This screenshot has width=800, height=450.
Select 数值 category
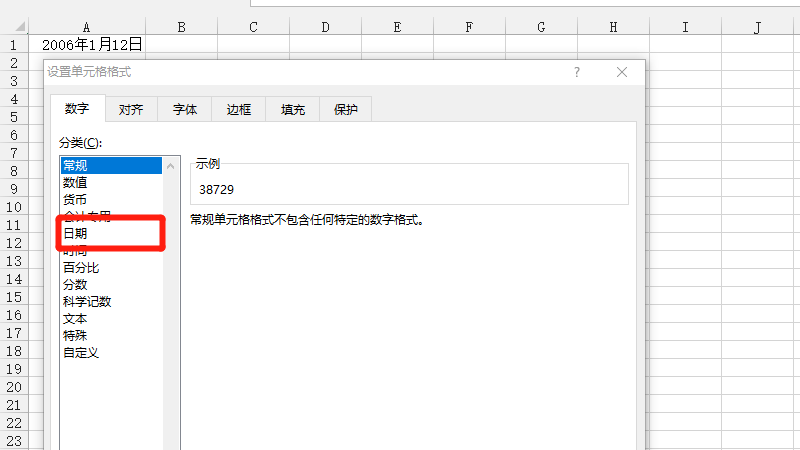pos(75,183)
